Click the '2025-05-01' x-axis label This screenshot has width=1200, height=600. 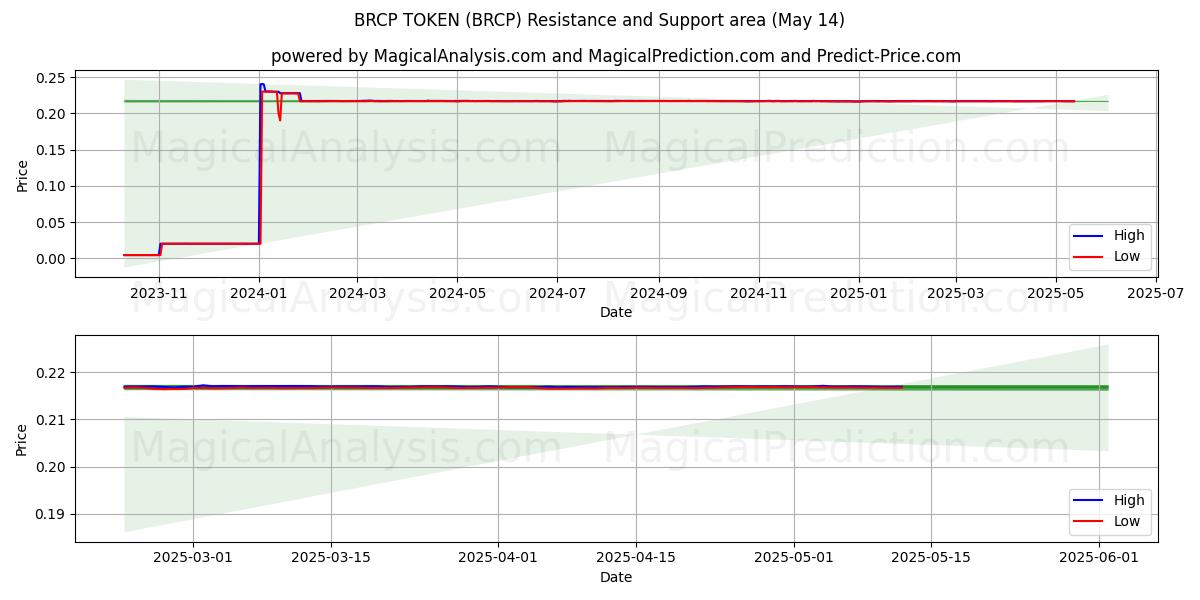pyautogui.click(x=794, y=558)
